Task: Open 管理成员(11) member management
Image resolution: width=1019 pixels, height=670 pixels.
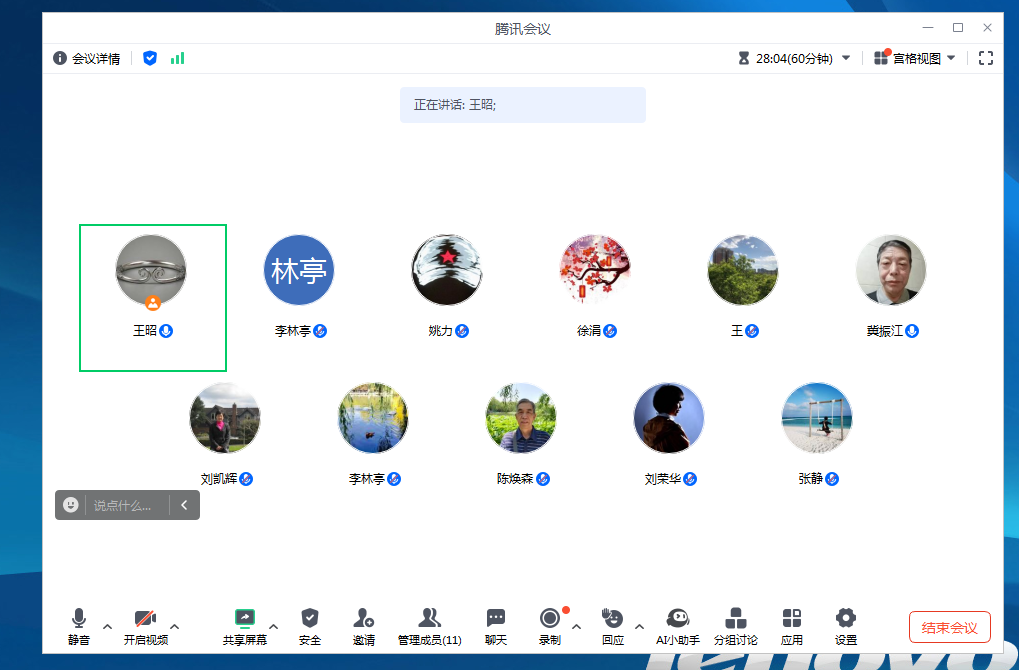Action: 429,618
